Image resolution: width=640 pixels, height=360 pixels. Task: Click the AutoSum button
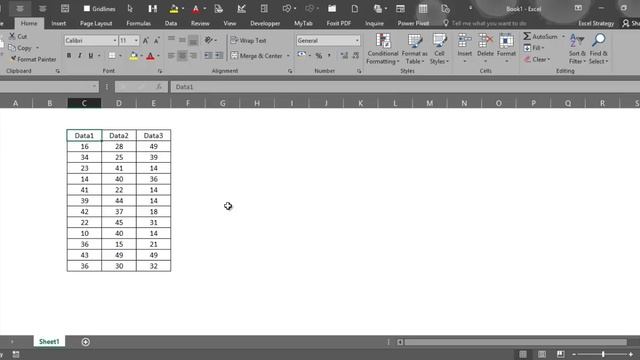coord(540,36)
